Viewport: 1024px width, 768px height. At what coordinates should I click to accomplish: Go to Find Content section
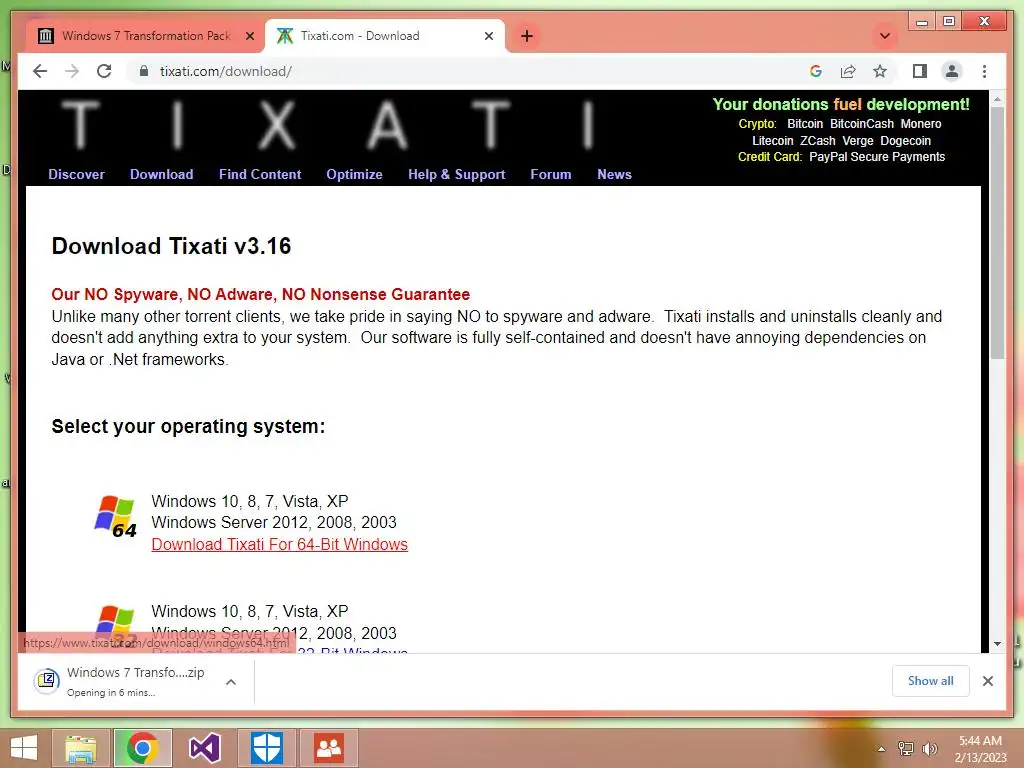tap(260, 174)
